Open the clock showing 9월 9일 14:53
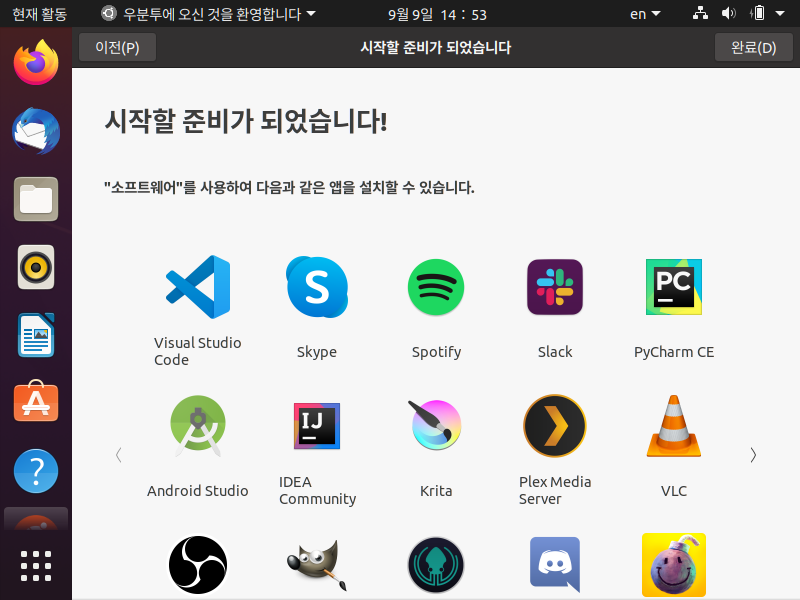This screenshot has width=800, height=600. [x=437, y=14]
